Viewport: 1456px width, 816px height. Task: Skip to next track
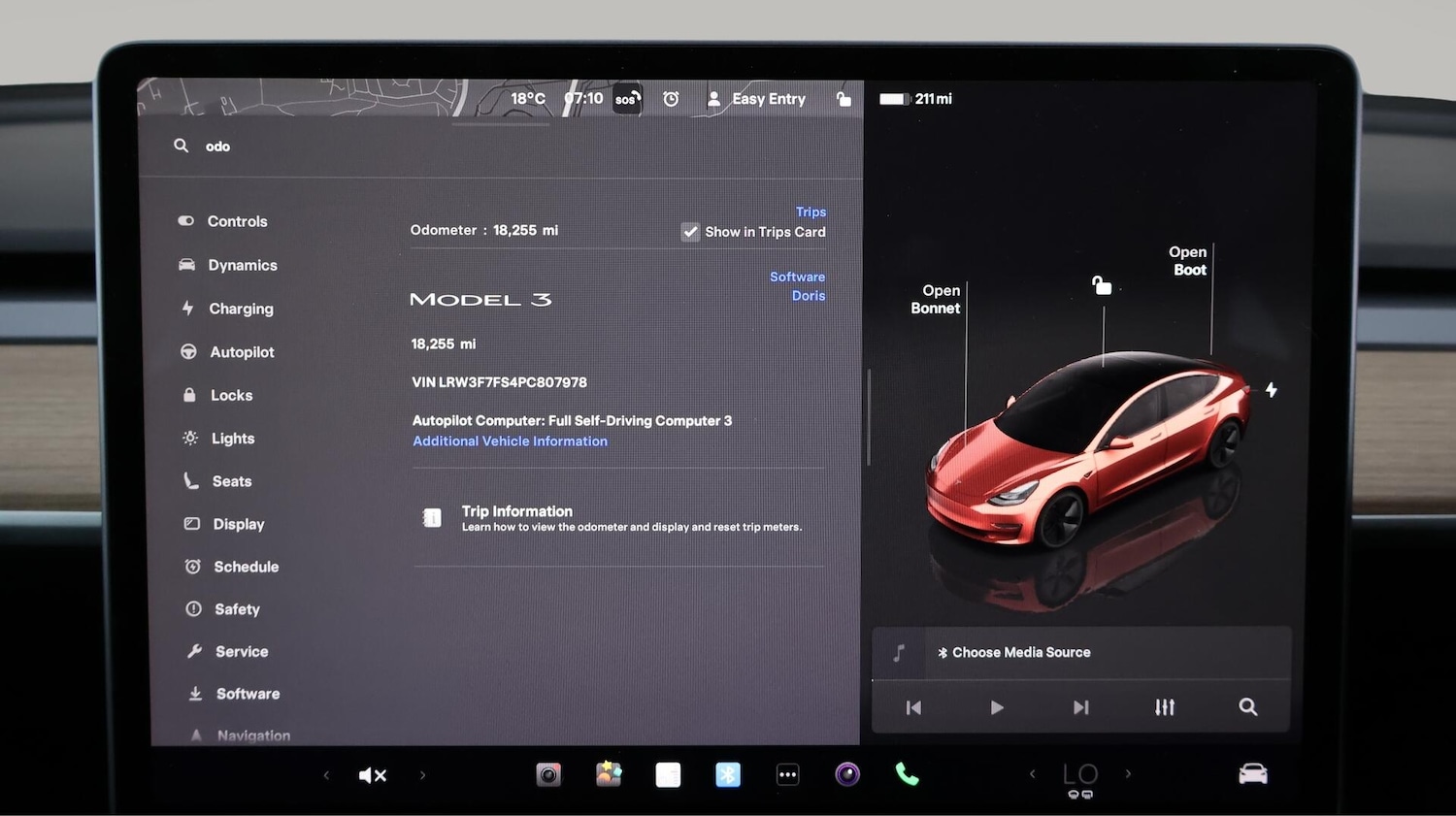(x=1080, y=707)
